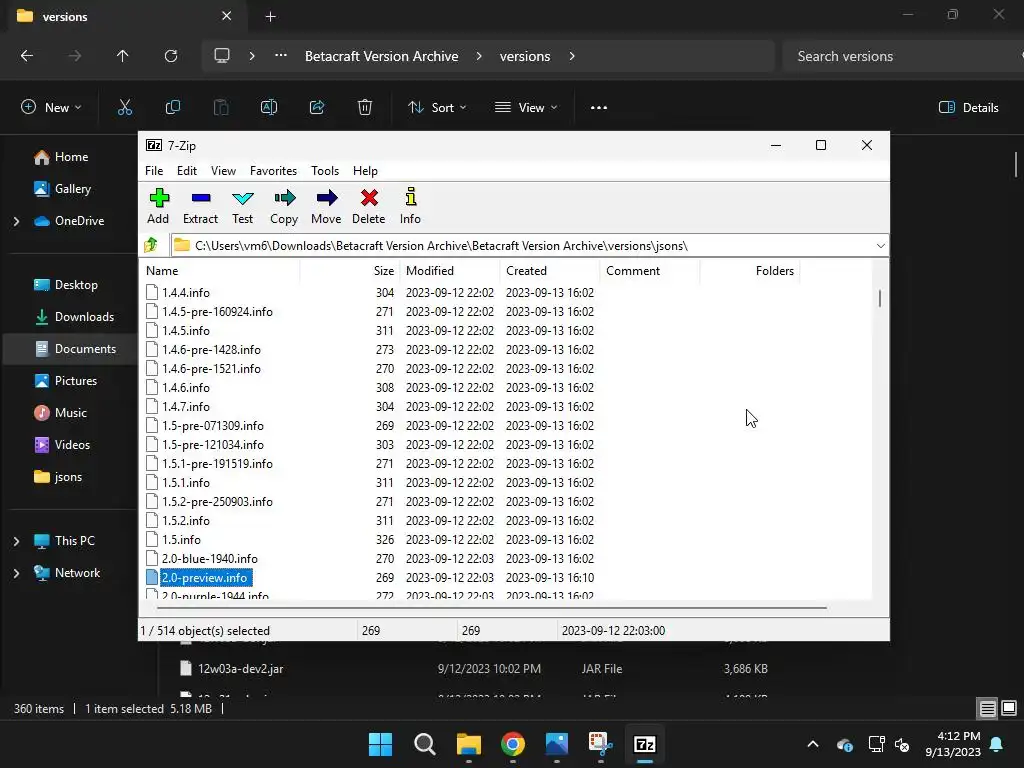Click the highlighted 2.0-preview.info file
This screenshot has height=768, width=1024.
[x=204, y=577]
